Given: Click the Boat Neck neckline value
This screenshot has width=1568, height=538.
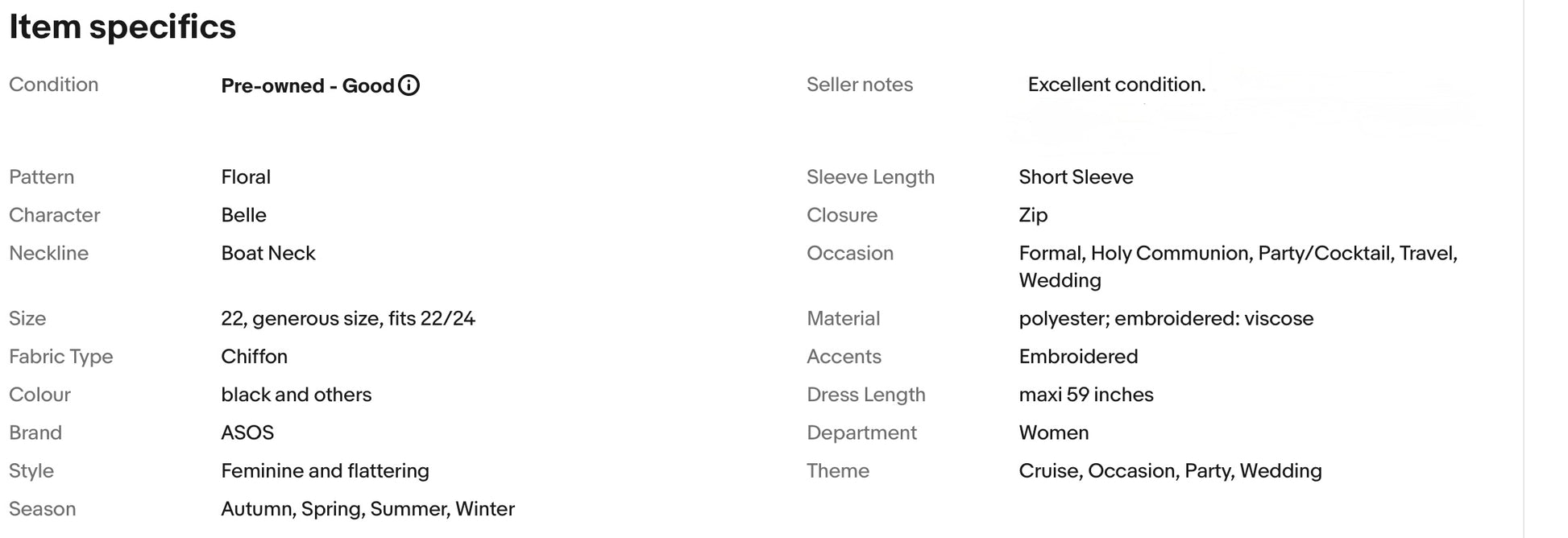Looking at the screenshot, I should point(268,253).
